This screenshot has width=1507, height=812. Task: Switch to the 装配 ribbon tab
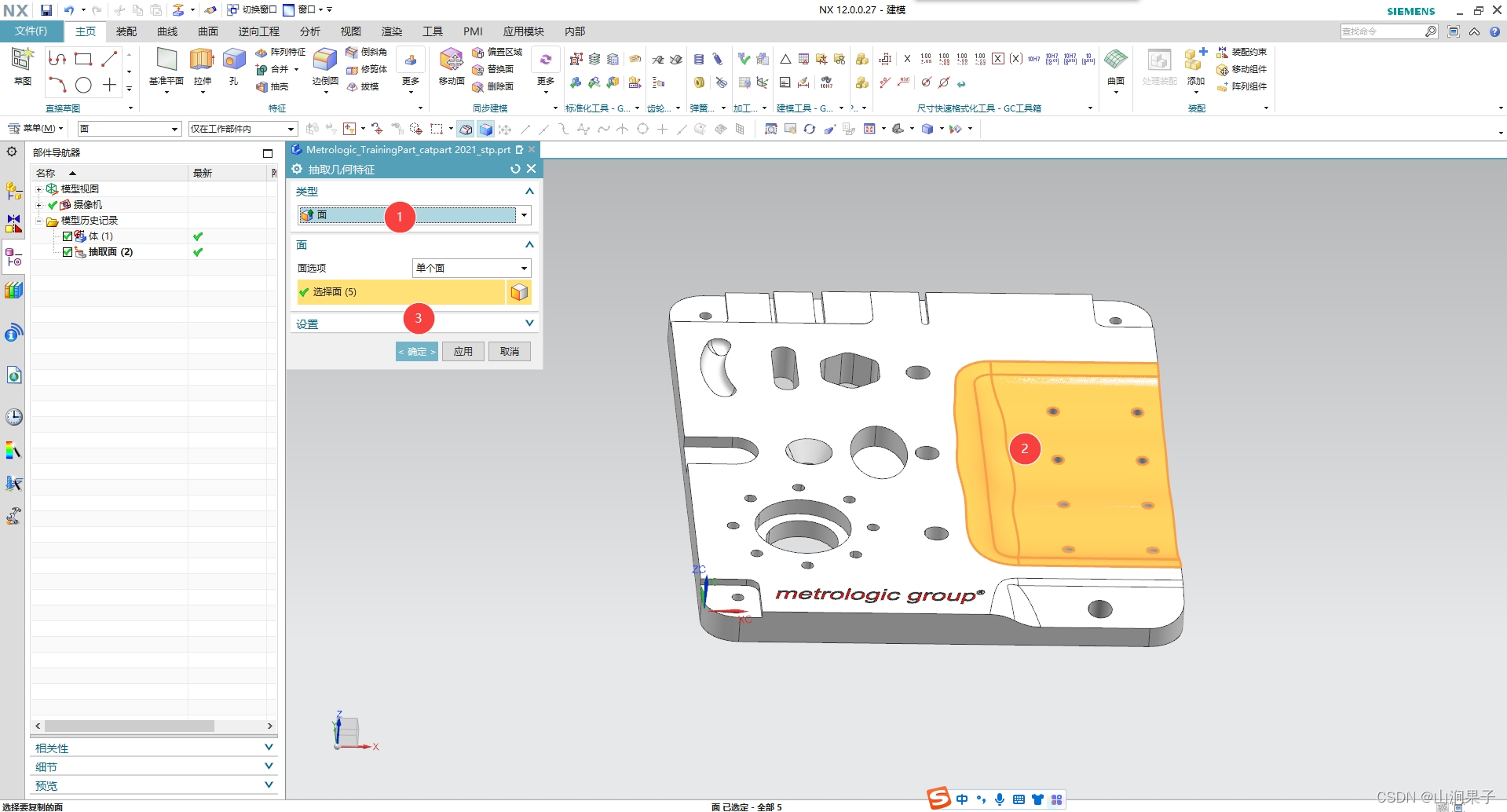pyautogui.click(x=126, y=31)
